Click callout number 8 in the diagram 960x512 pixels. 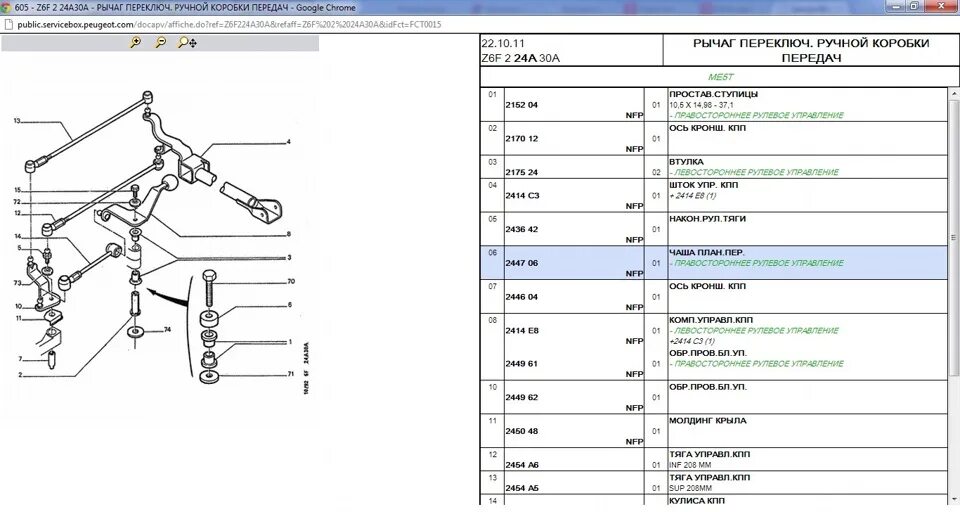click(x=288, y=234)
